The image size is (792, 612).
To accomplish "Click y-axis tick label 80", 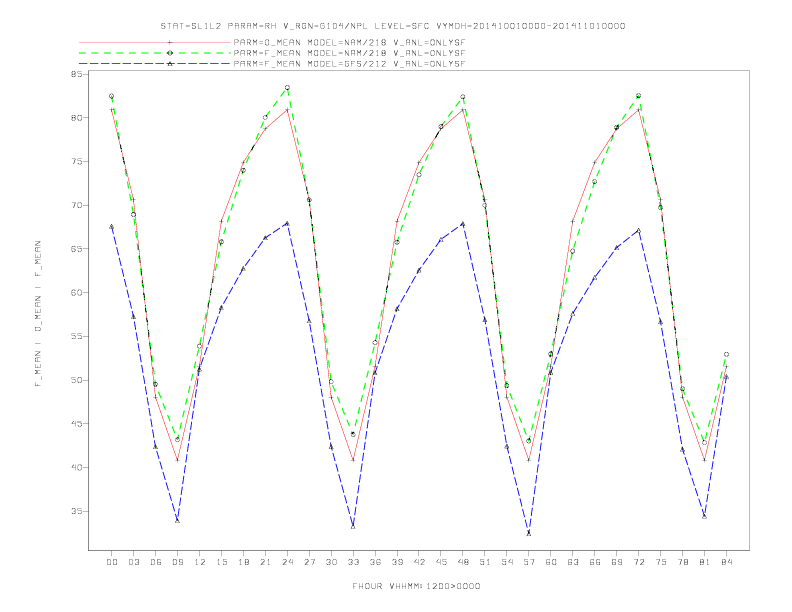I will point(76,118).
